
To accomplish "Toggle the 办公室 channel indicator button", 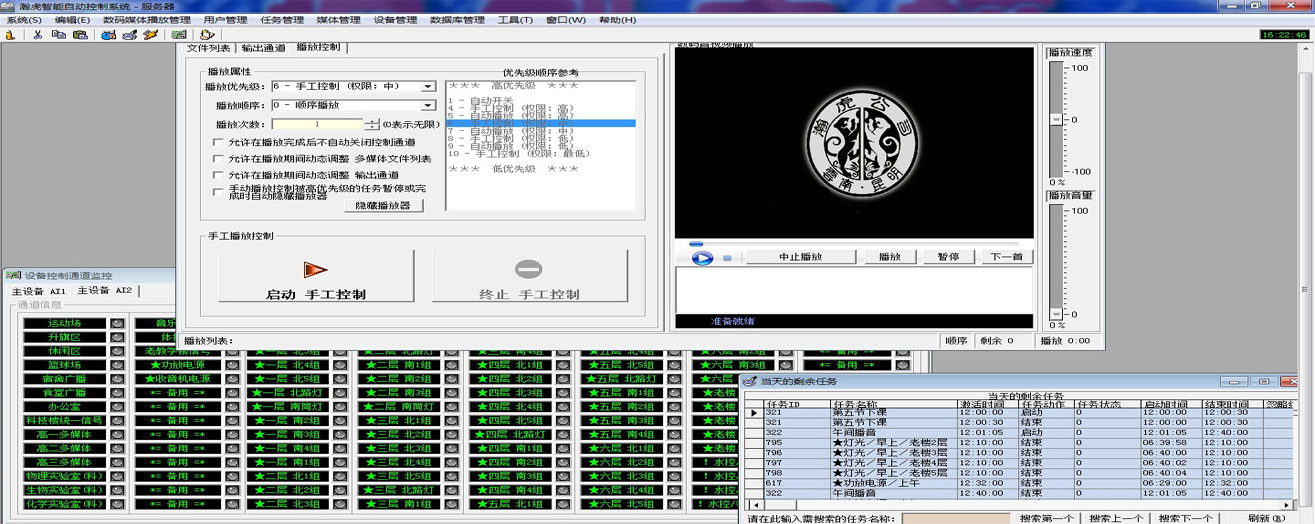I will click(x=118, y=407).
